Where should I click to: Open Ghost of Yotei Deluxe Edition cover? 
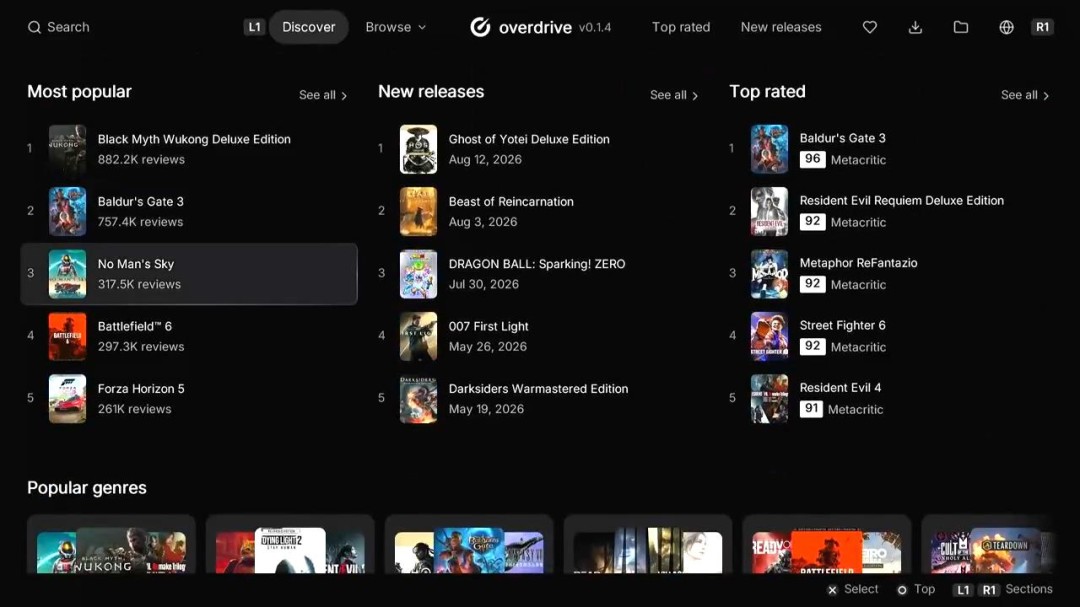pyautogui.click(x=418, y=149)
